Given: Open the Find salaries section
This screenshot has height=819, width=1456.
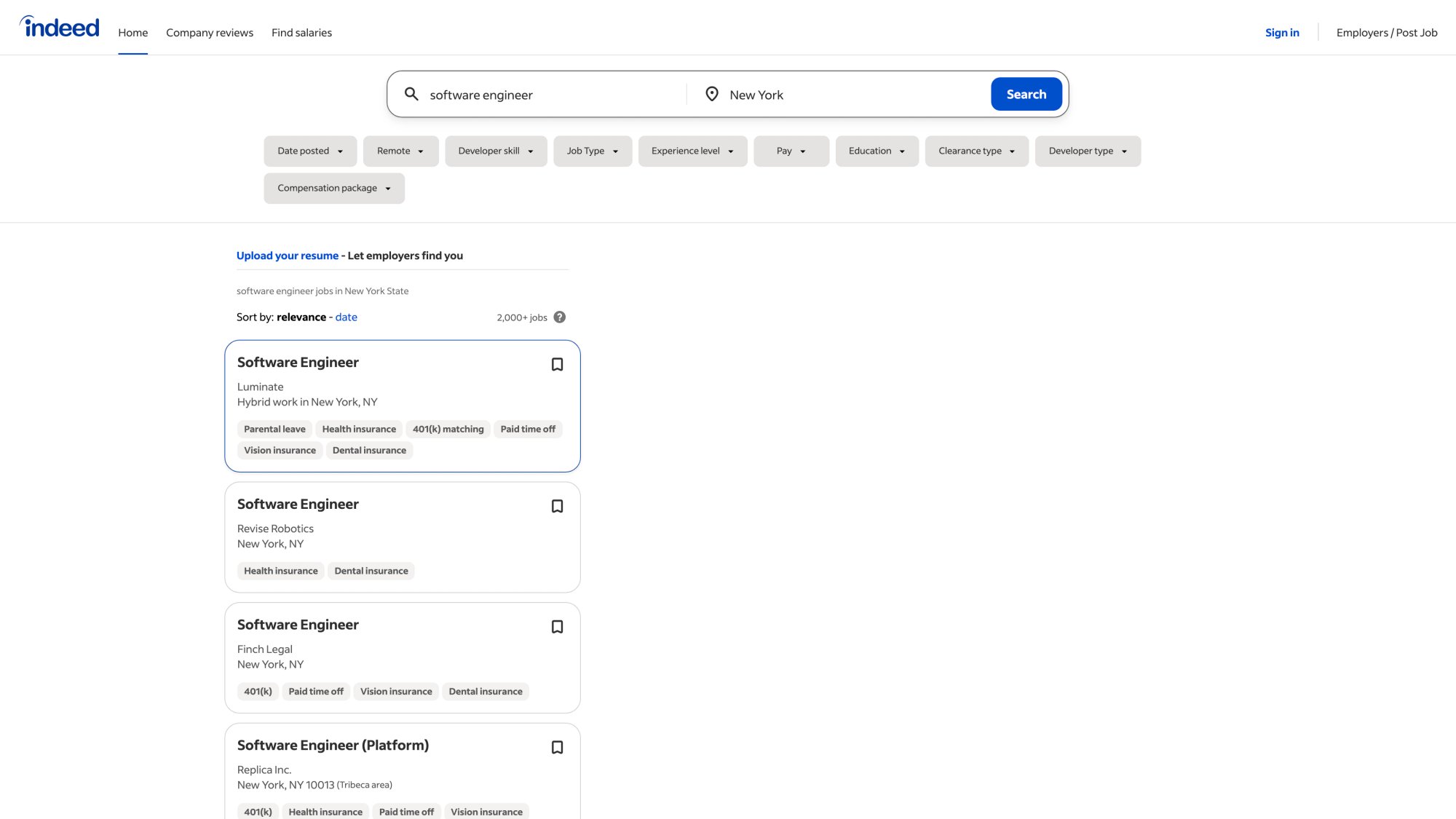Looking at the screenshot, I should (301, 32).
